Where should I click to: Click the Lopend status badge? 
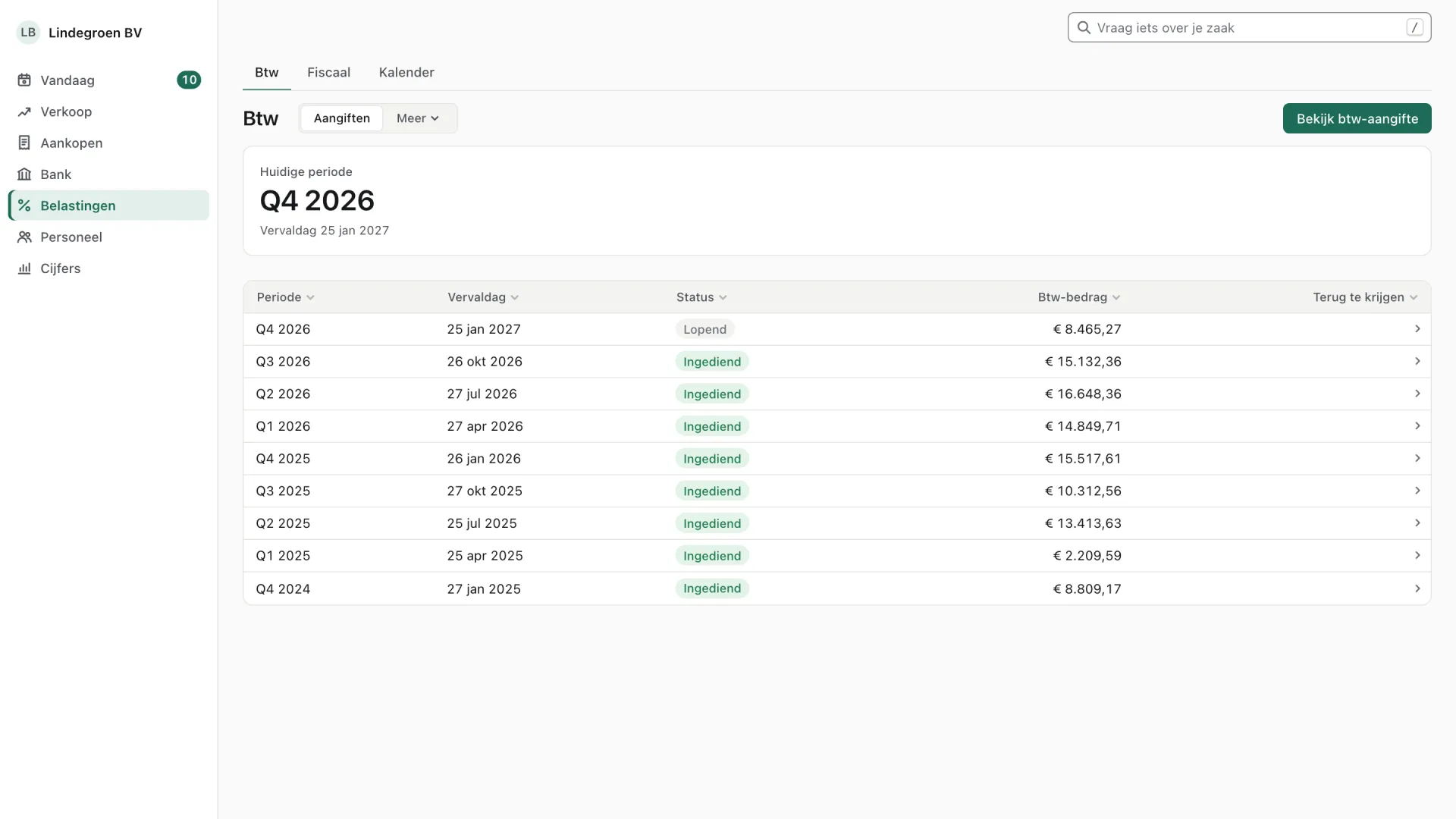pyautogui.click(x=704, y=329)
